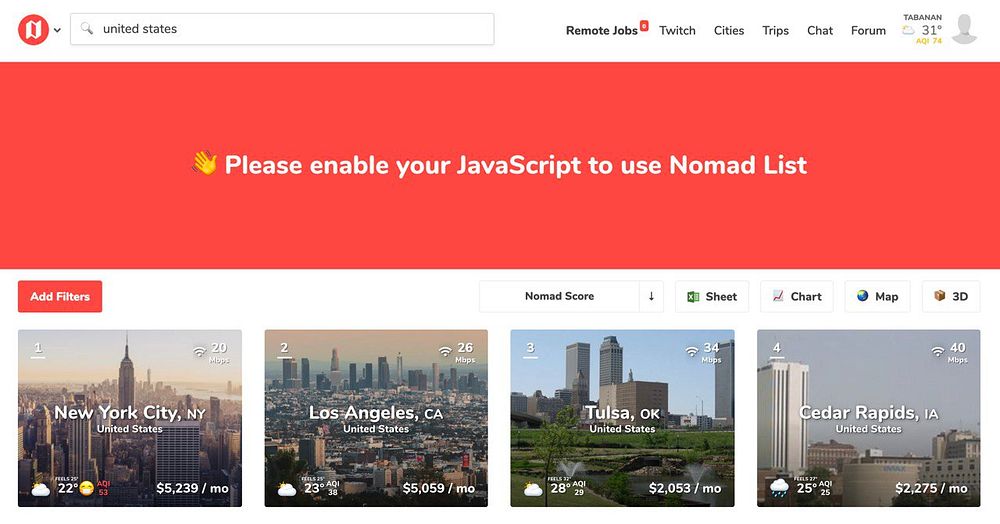Click the Tabanan 31° temperature
Screen dimensions: 1000x524
tap(931, 30)
